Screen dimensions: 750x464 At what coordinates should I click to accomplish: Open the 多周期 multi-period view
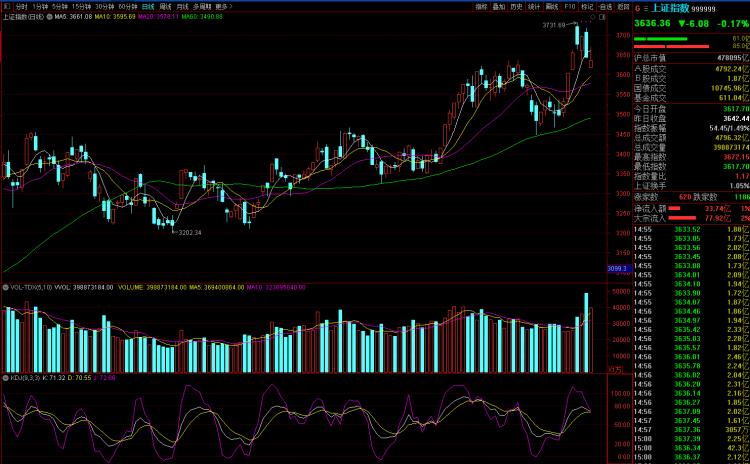pos(202,7)
